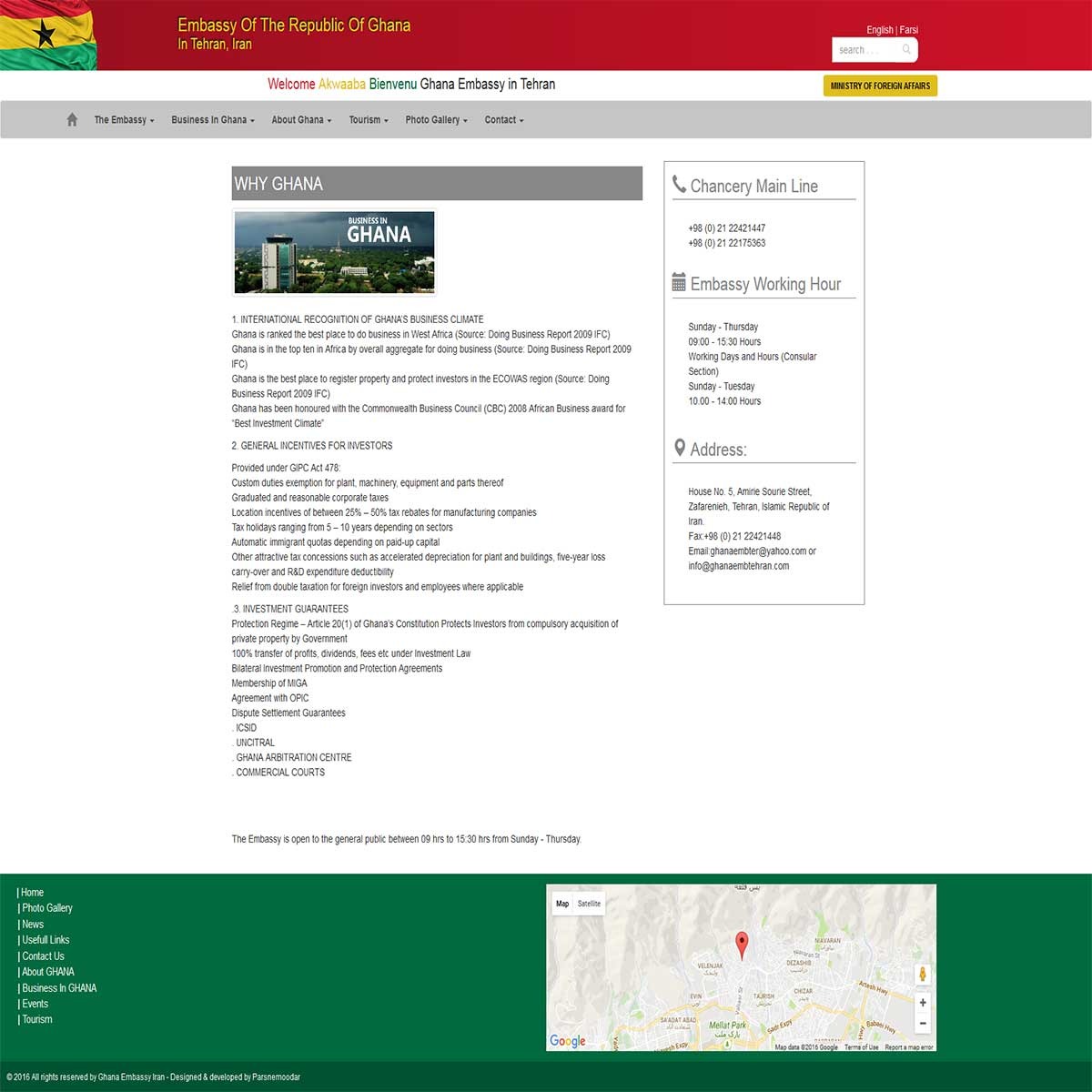Click the Google logo on map

click(x=568, y=1041)
